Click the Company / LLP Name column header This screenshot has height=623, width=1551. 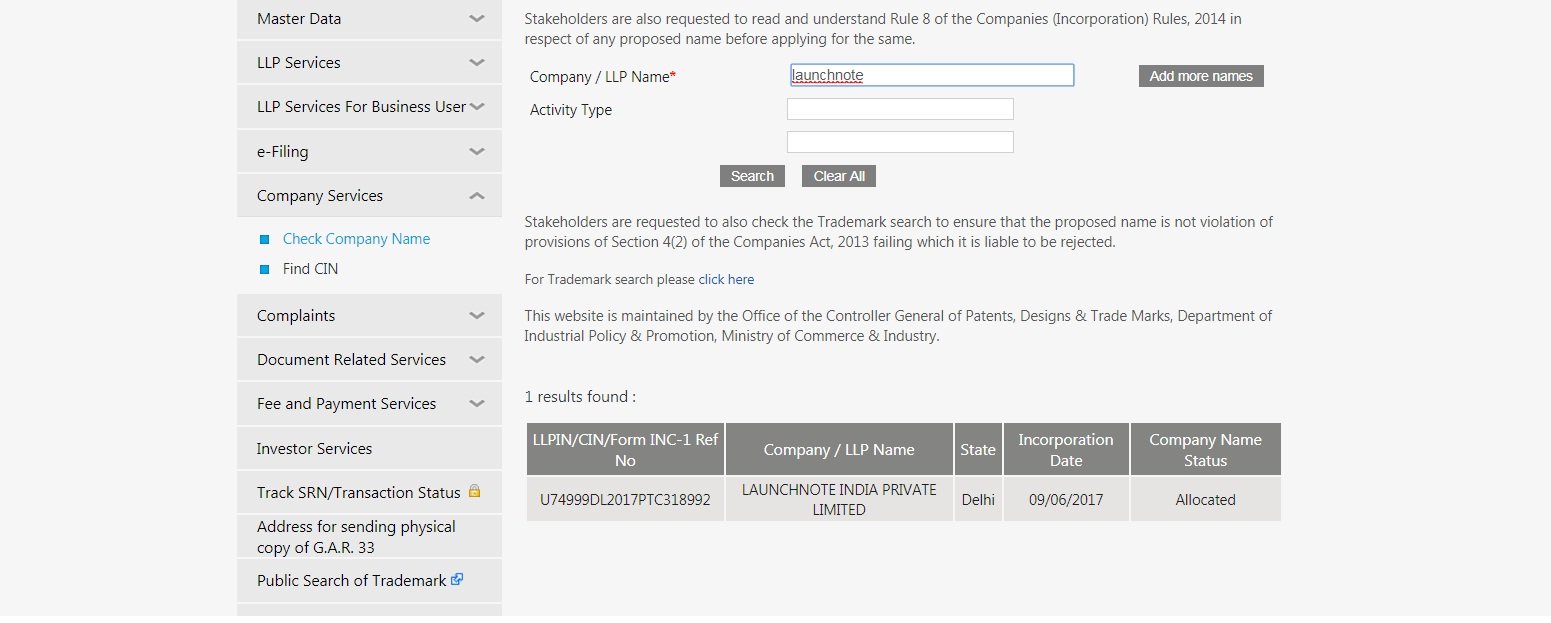[x=839, y=449]
